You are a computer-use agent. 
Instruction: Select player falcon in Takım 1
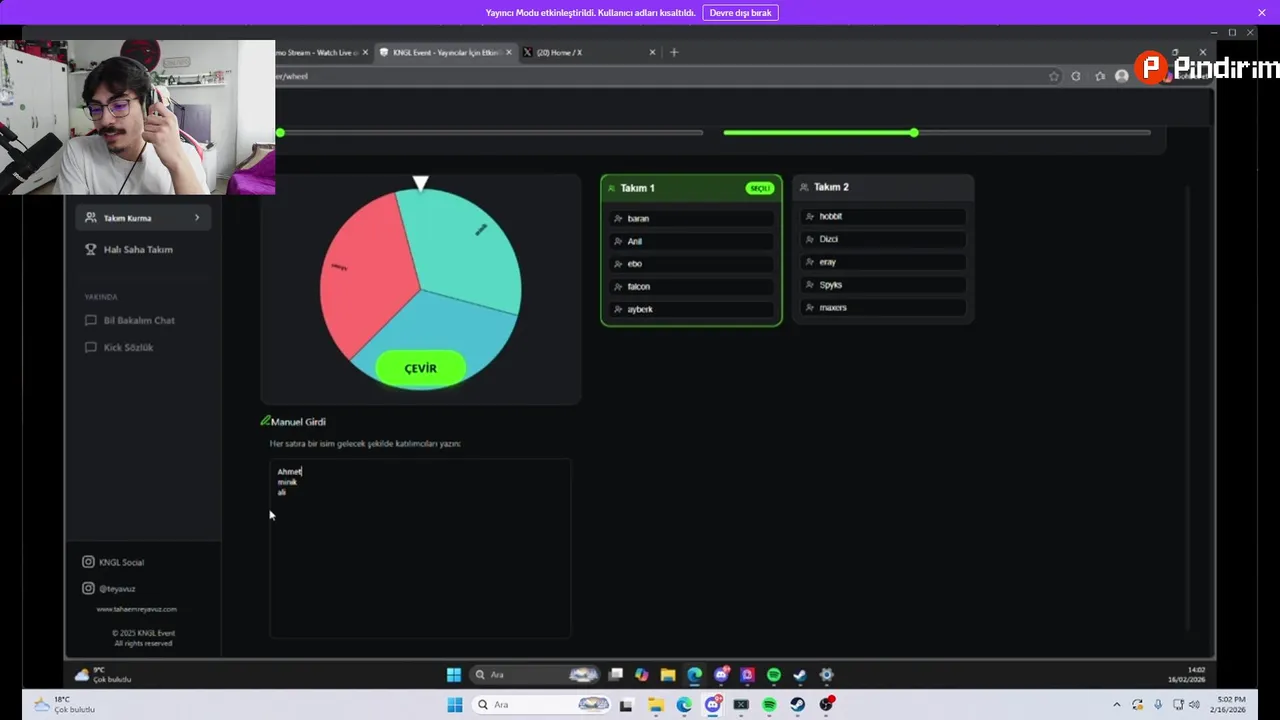[691, 286]
